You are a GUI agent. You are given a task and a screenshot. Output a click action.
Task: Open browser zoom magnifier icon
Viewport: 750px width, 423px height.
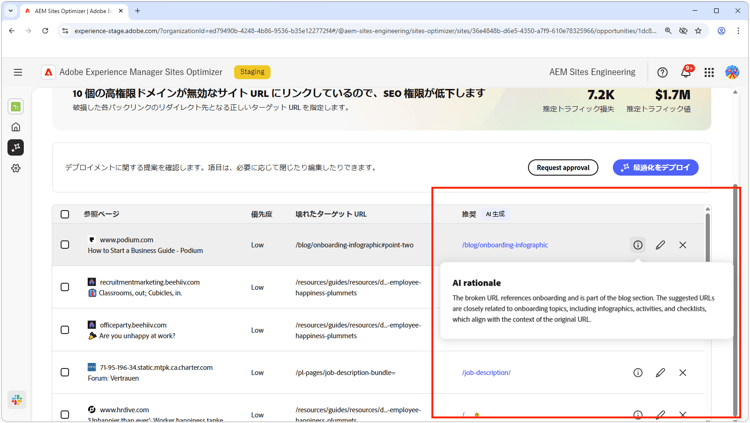coord(668,31)
